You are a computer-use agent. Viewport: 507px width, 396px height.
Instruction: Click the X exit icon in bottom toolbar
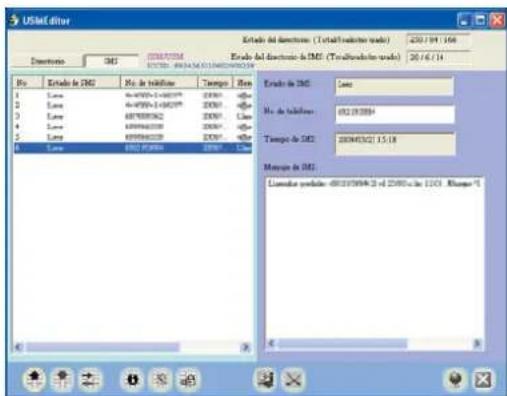[483, 379]
